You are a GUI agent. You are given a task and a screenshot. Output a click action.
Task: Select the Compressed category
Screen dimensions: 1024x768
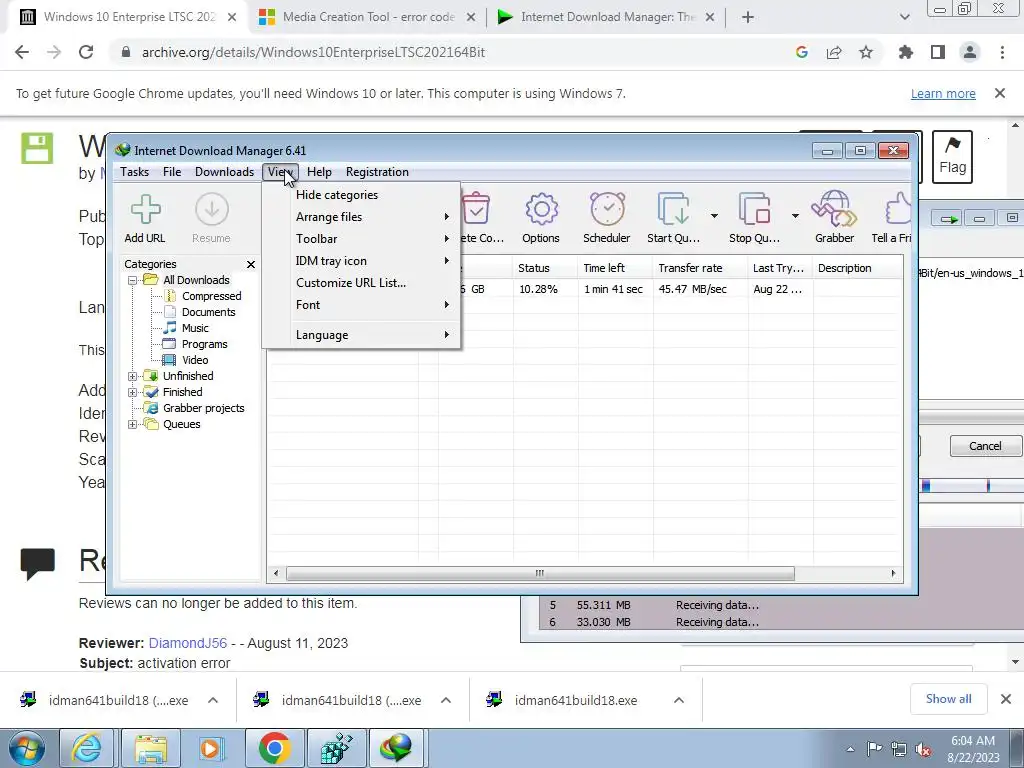(211, 296)
